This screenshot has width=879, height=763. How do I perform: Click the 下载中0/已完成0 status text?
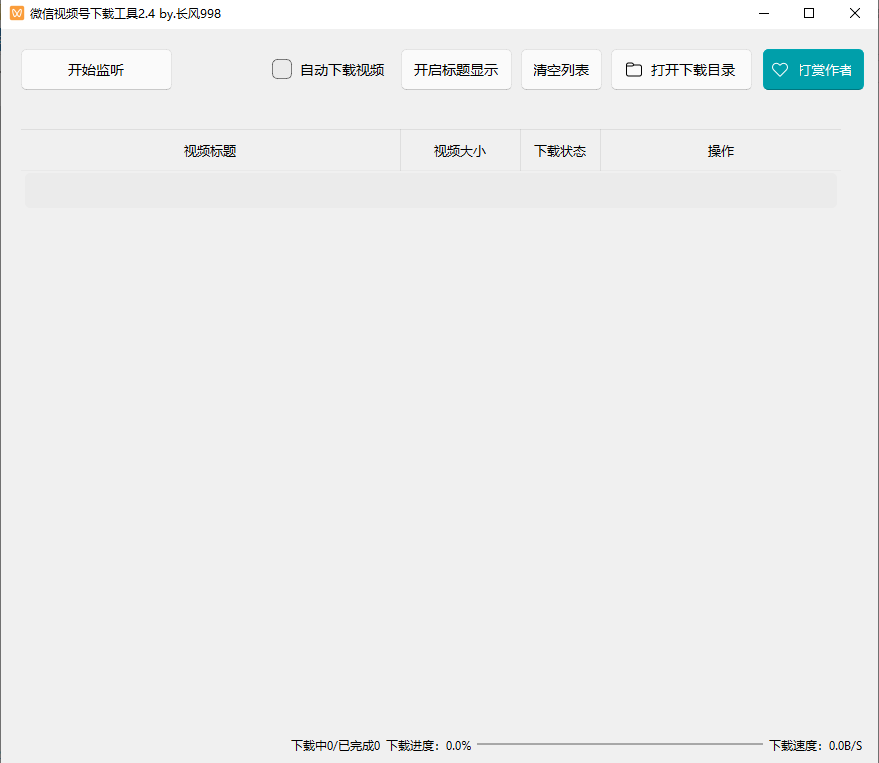[335, 746]
